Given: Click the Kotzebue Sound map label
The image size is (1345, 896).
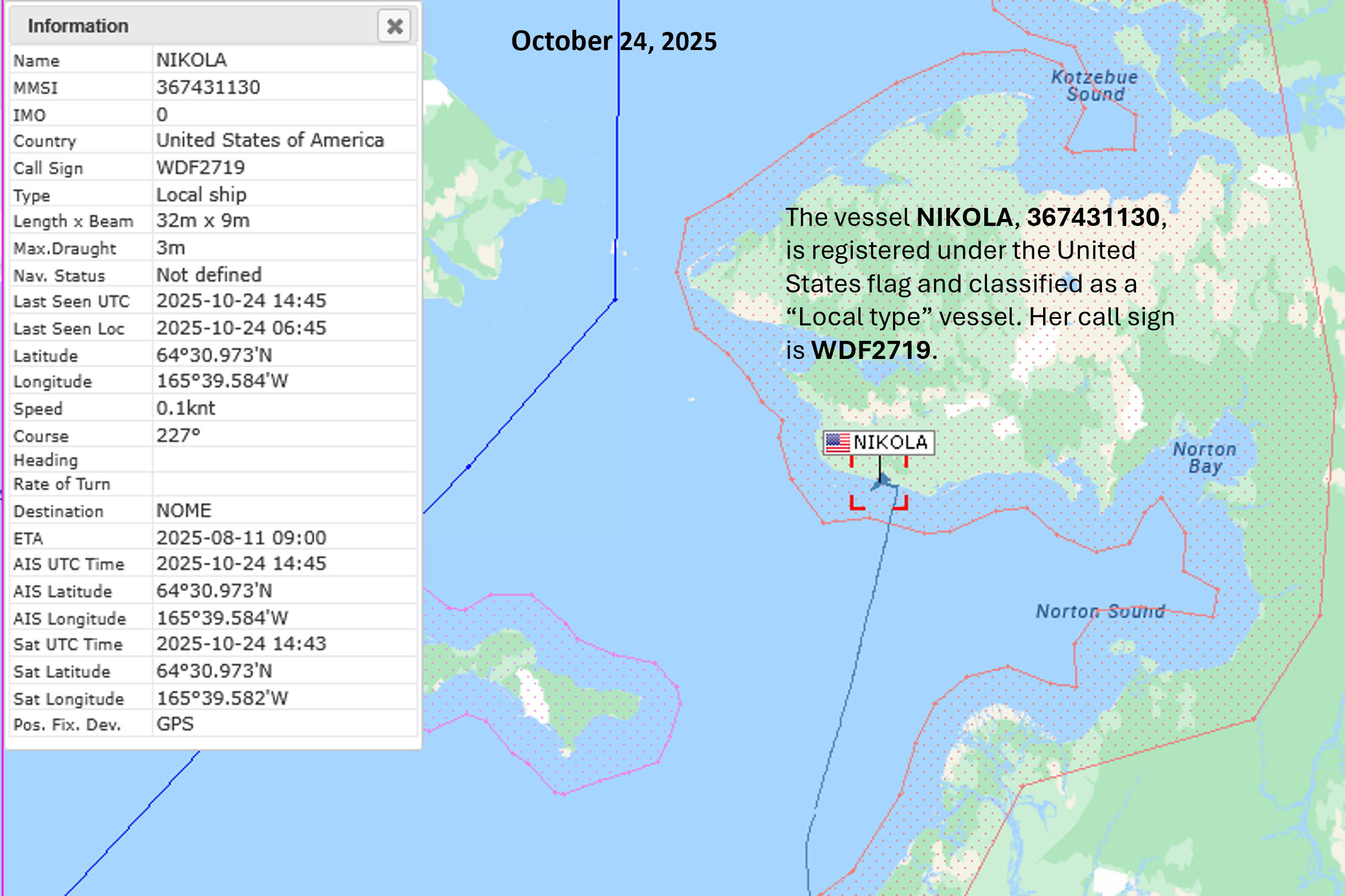Looking at the screenshot, I should (x=1094, y=86).
